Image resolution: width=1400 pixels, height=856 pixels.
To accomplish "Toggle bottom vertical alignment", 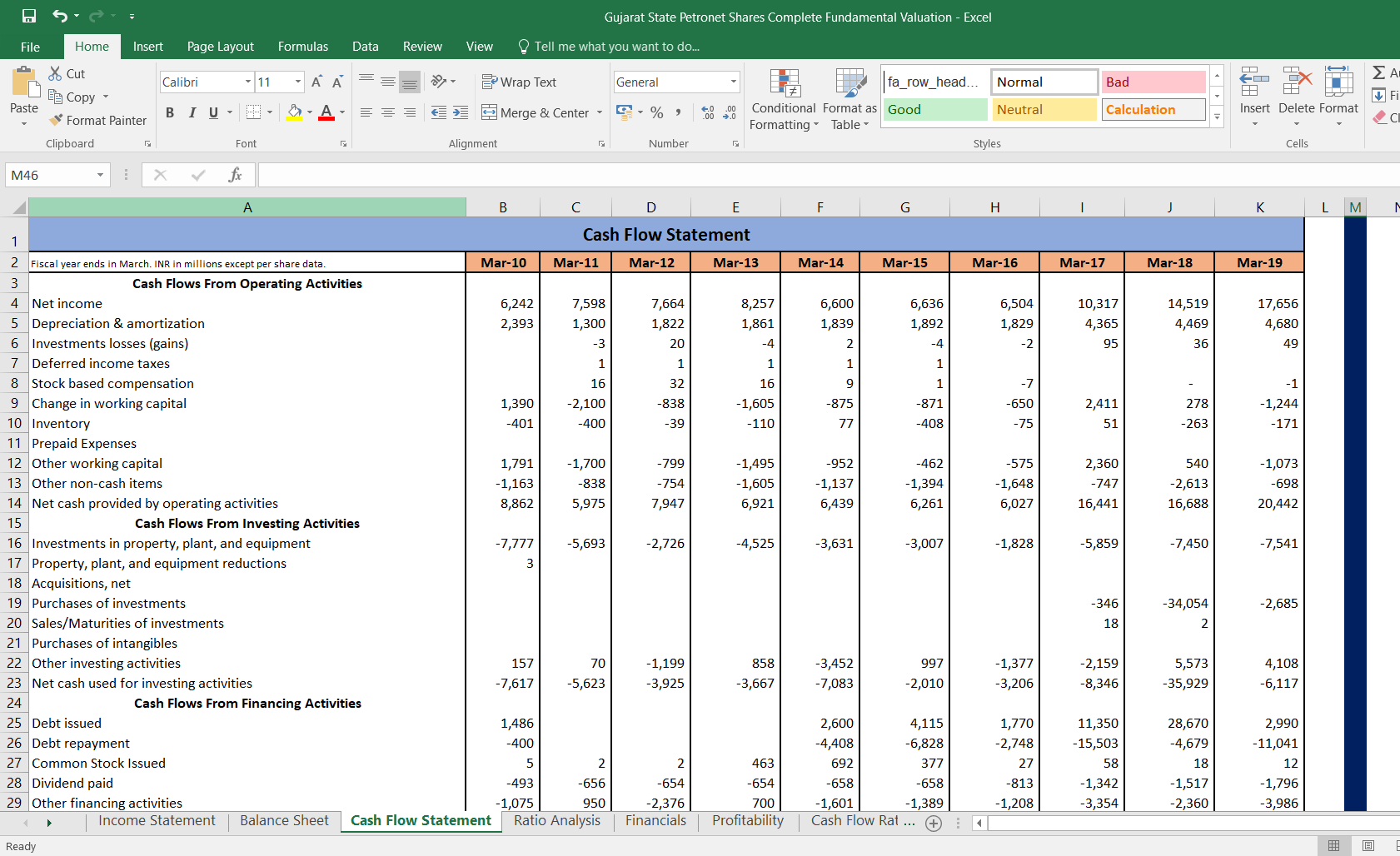I will 410,81.
